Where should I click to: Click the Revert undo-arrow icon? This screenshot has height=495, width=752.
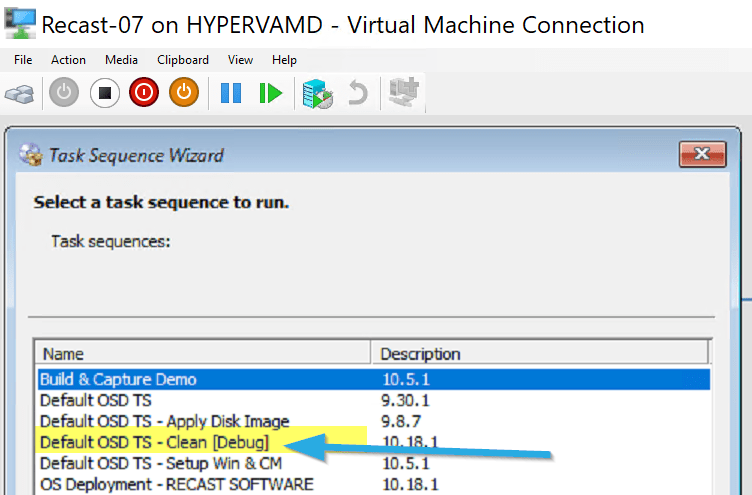coord(357,94)
